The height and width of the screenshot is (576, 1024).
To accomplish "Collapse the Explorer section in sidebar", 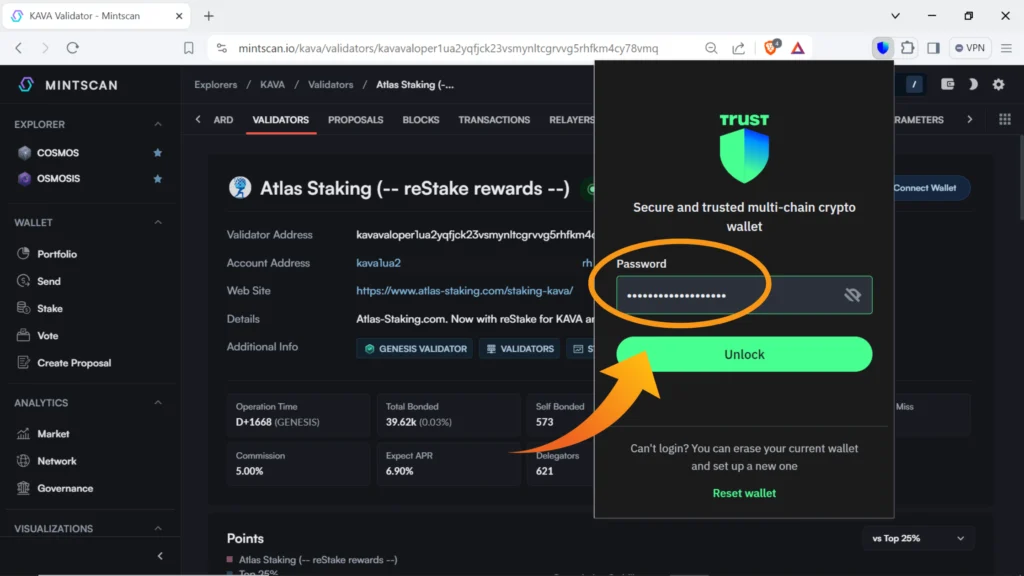I will click(x=157, y=124).
